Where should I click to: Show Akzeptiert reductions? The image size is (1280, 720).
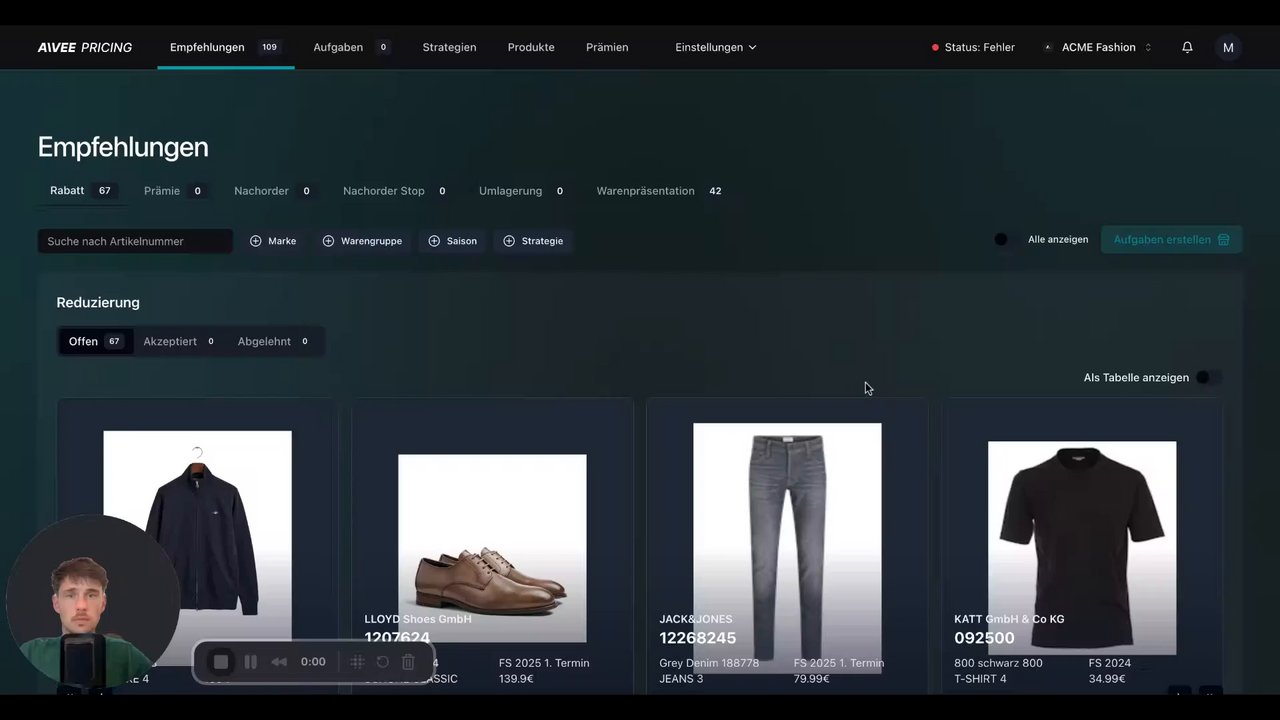(x=180, y=341)
